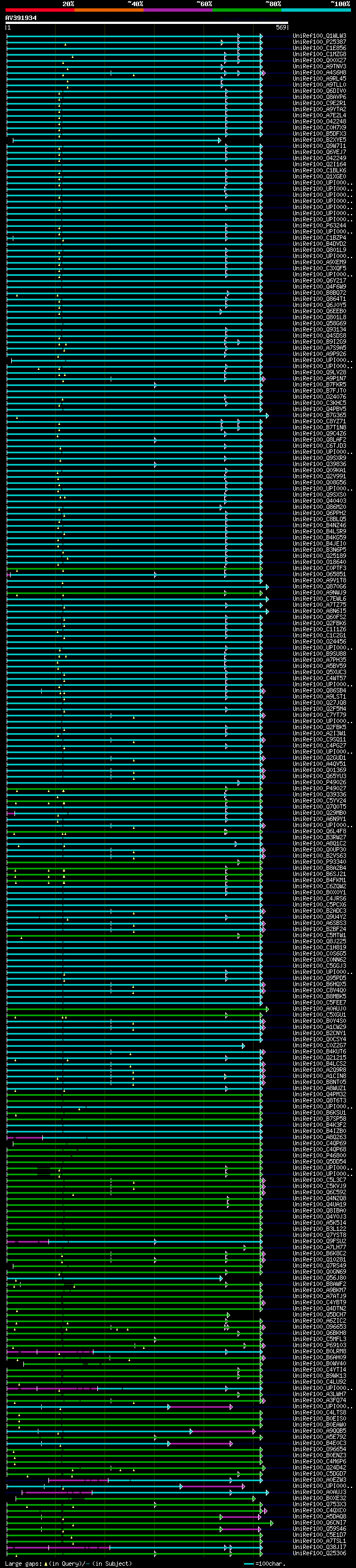The height and width of the screenshot is (1568, 356).
Task: Open hit UniRef100_Q5DCH7
Action: coord(319,1315)
